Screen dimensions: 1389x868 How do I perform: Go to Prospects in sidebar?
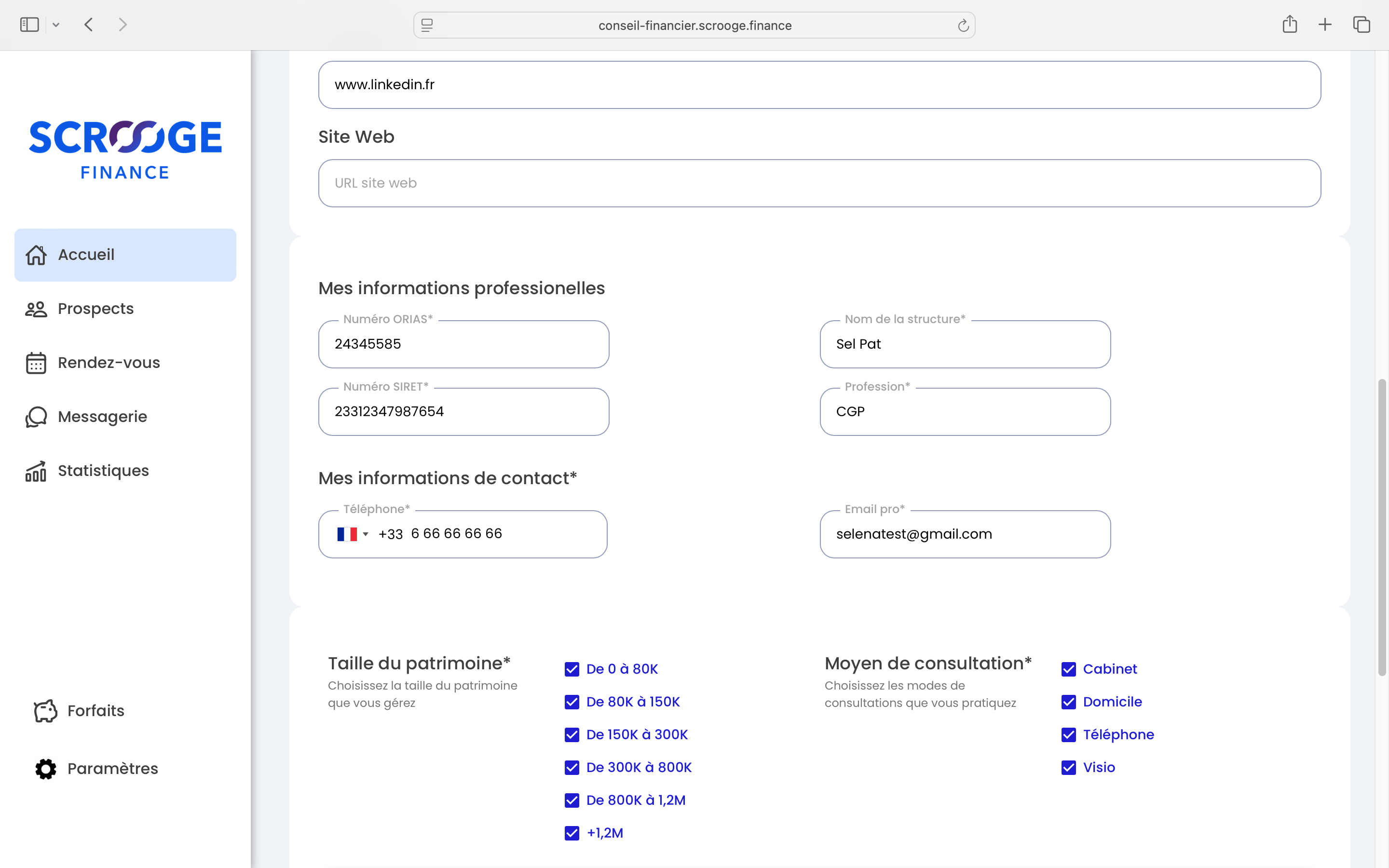(x=95, y=309)
